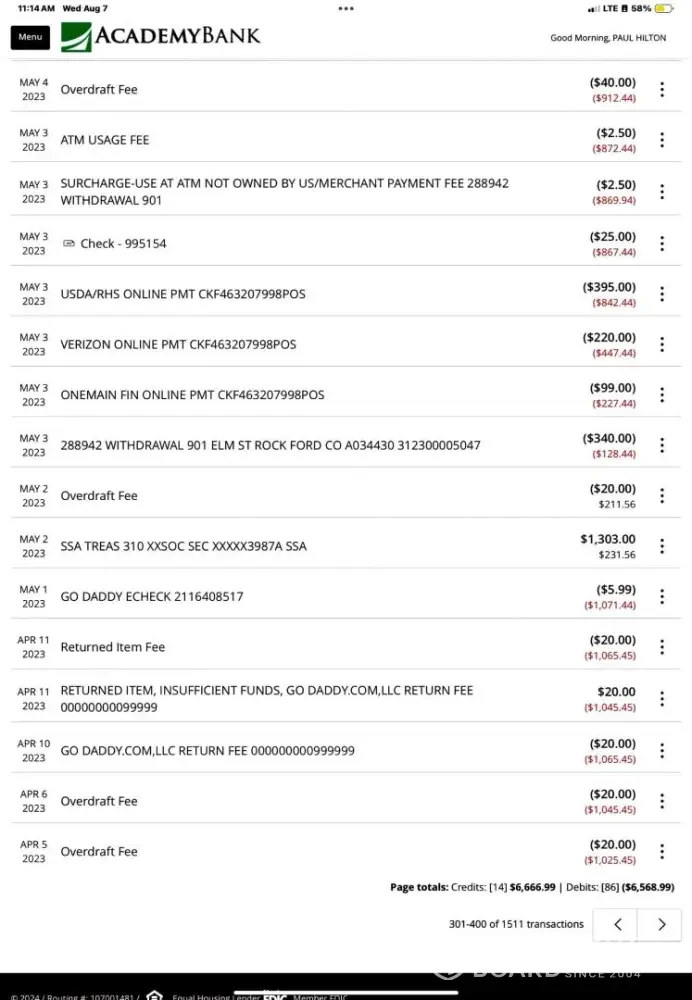Go to the previous page of transactions
The image size is (692, 1000).
tap(618, 924)
